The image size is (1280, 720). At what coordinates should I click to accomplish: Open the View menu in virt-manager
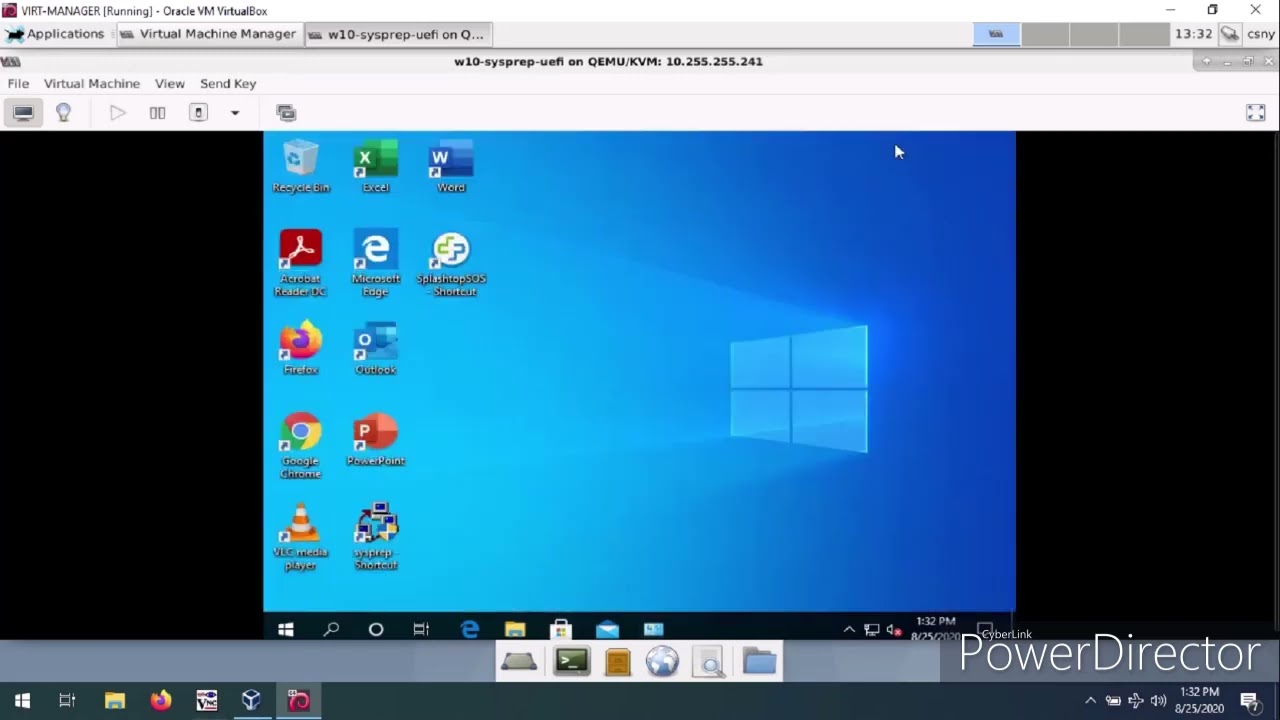[170, 83]
